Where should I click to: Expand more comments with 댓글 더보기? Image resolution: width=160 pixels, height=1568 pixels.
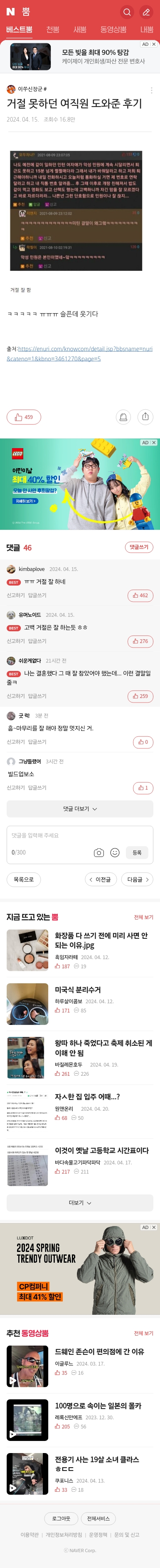[x=80, y=809]
